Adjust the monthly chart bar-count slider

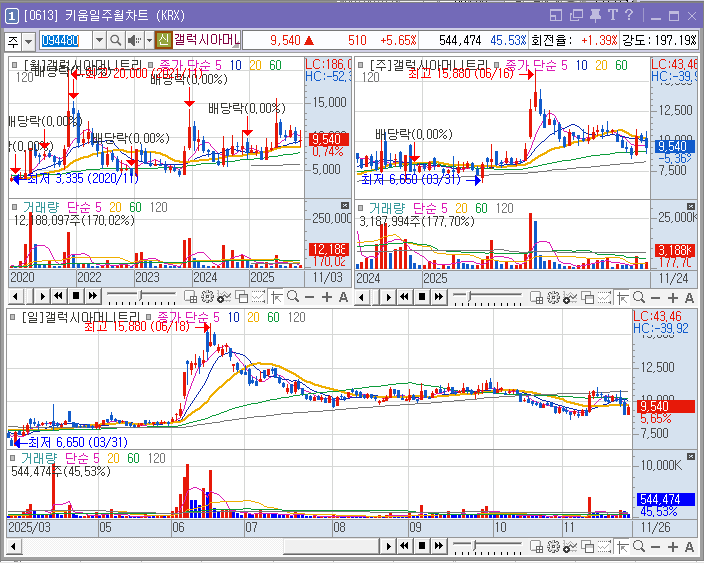coord(141,296)
